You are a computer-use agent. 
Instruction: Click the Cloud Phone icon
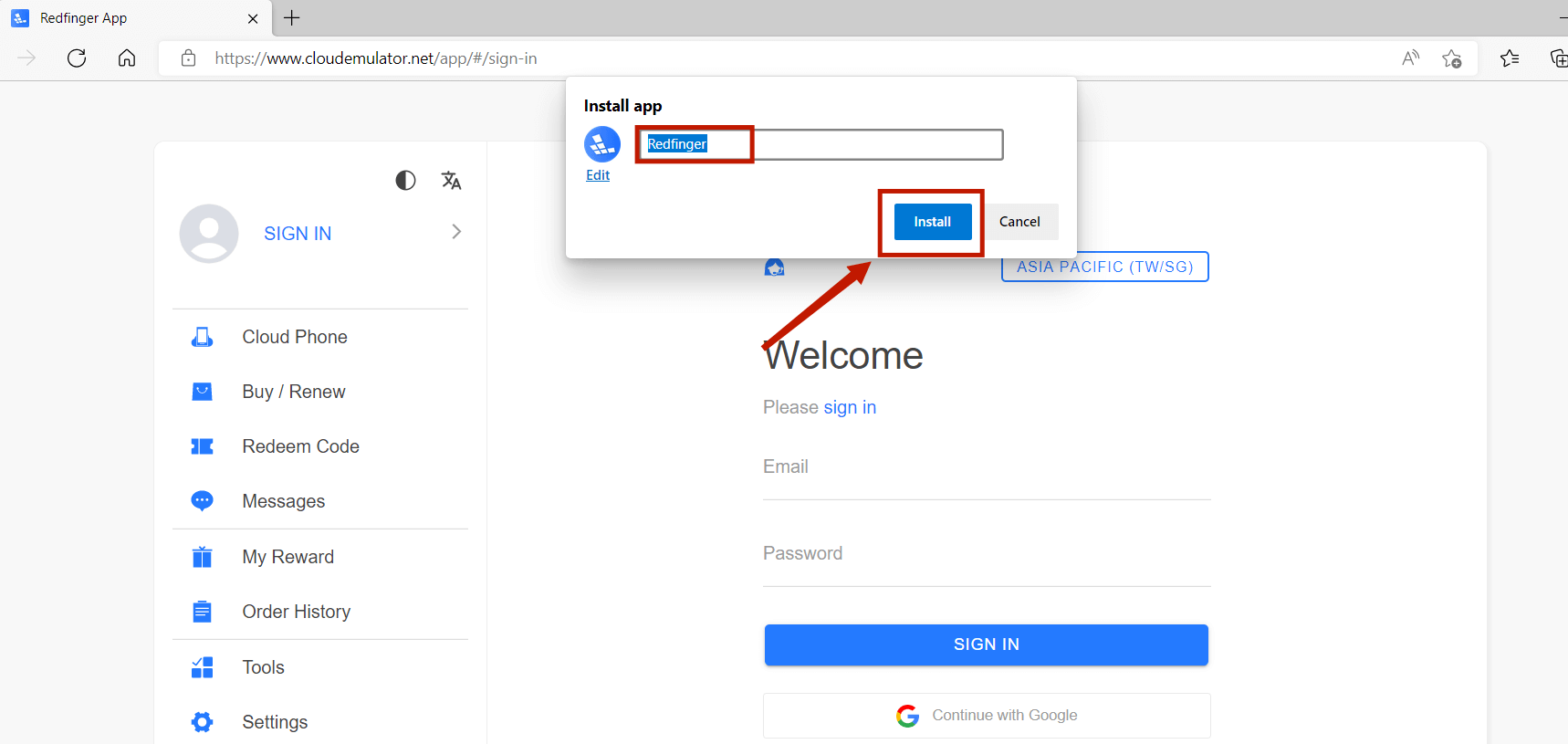coord(202,337)
